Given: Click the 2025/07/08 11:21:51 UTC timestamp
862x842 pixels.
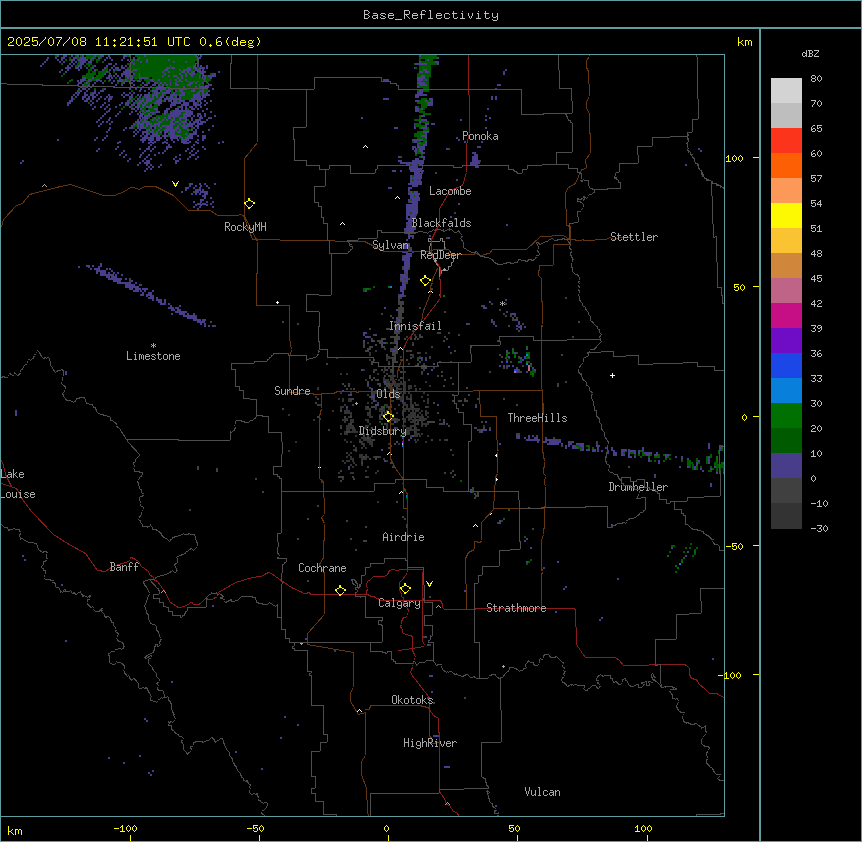Looking at the screenshot, I should 99,42.
